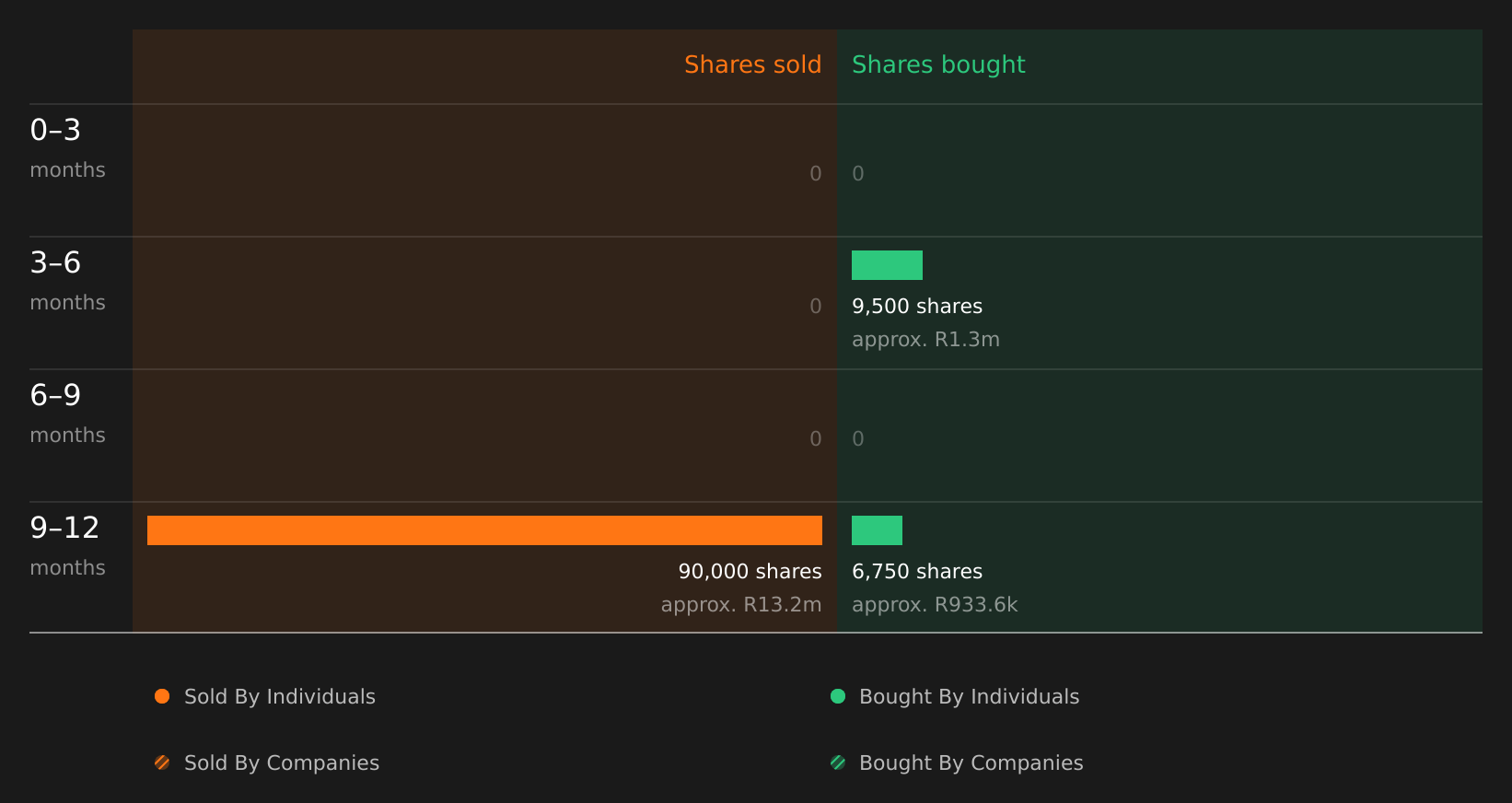
Task: Select the Sold By Individuals legend label
Action: pos(280,697)
